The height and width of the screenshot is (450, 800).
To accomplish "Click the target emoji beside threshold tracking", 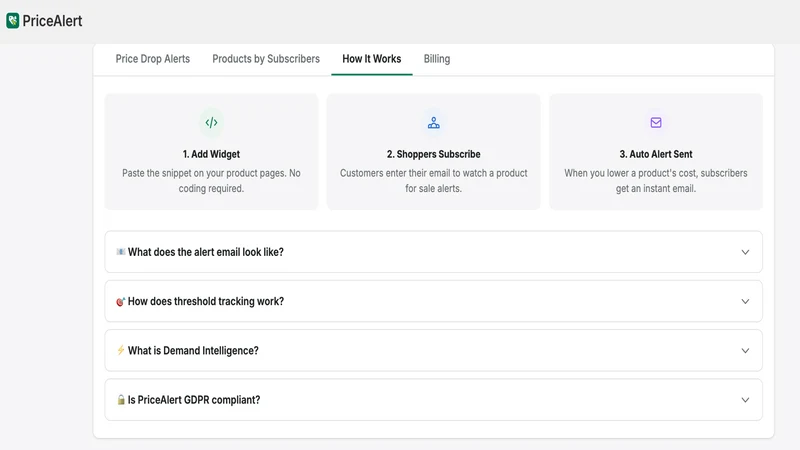I will [x=121, y=302].
